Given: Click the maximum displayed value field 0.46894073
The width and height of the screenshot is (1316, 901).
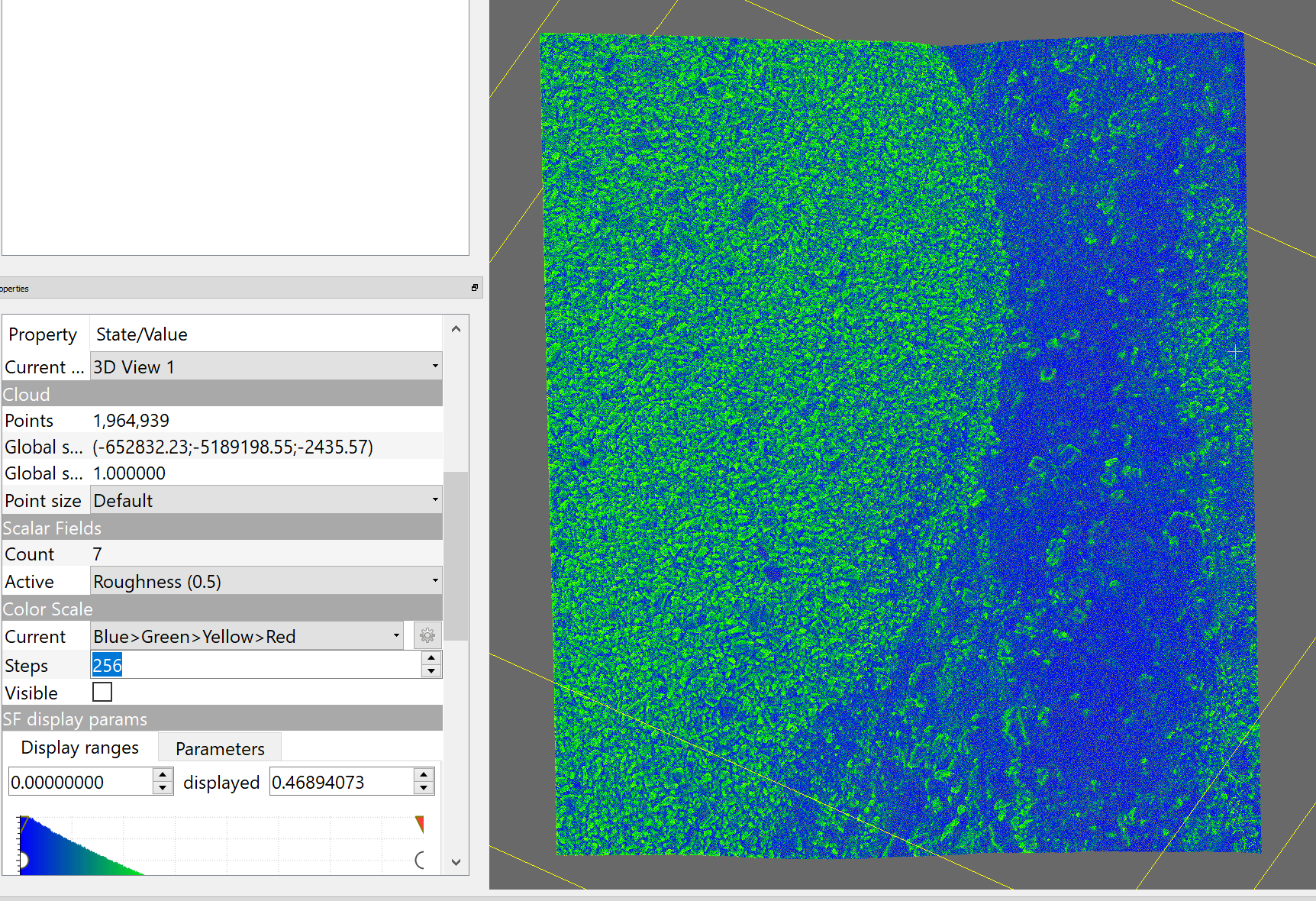Looking at the screenshot, I should tap(340, 782).
